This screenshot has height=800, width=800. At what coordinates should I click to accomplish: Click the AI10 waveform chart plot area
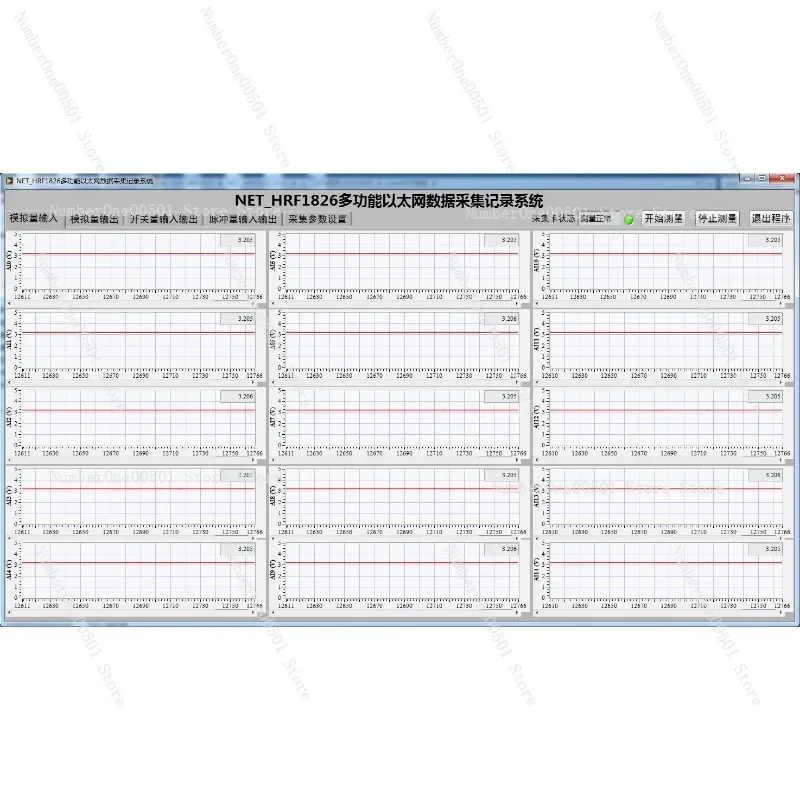click(665, 262)
